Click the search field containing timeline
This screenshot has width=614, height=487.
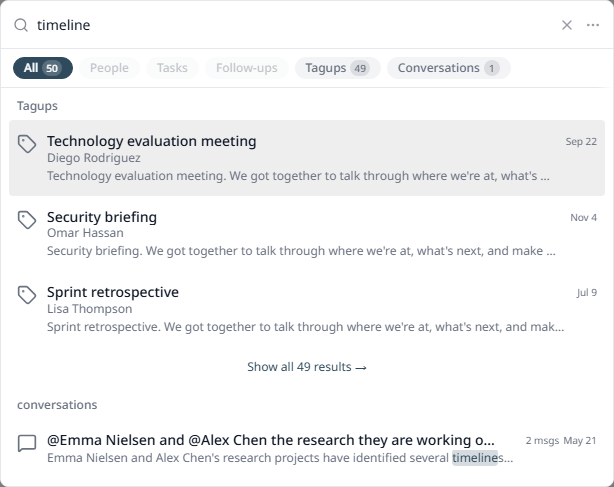point(294,25)
